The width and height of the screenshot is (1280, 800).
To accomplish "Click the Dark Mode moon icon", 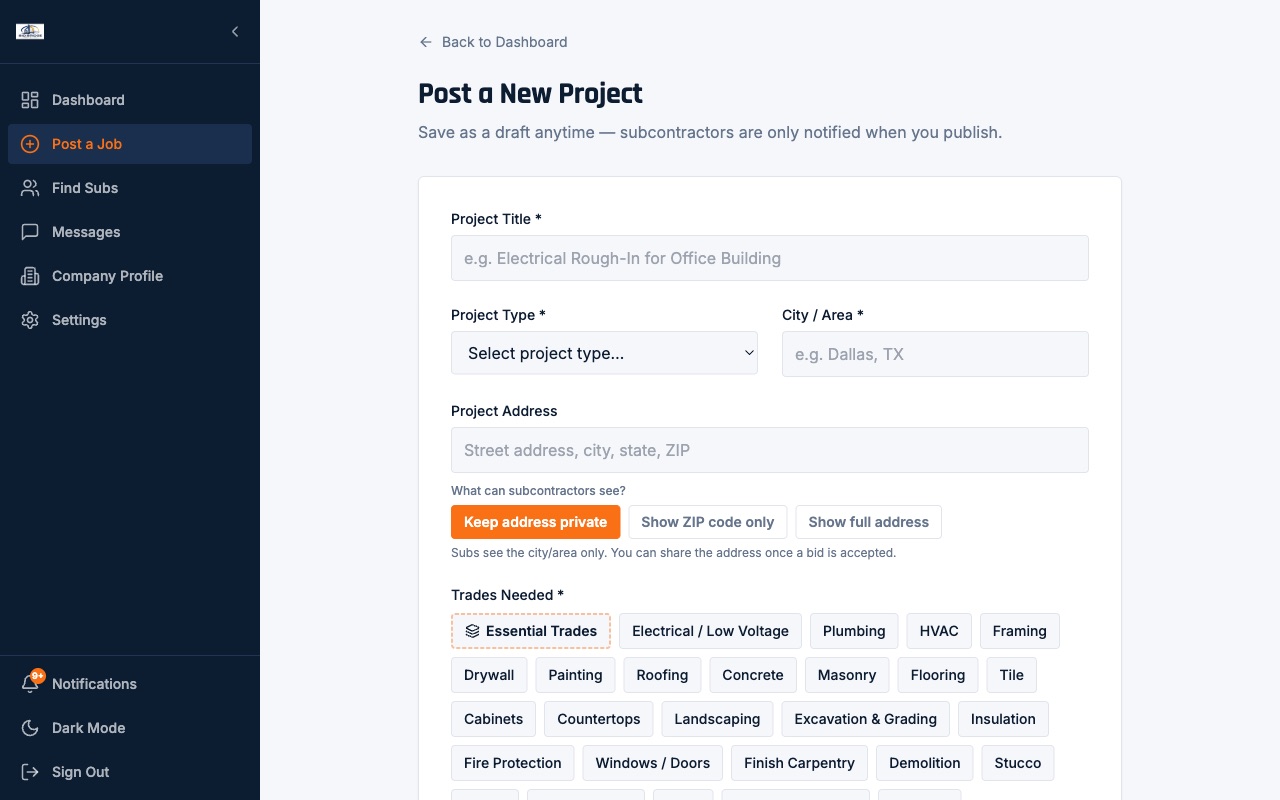I will (x=30, y=728).
